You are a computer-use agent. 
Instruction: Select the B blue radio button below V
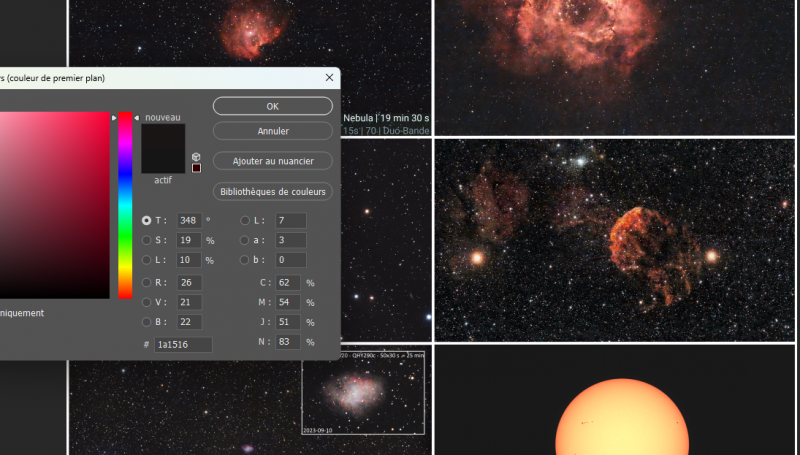pos(146,322)
